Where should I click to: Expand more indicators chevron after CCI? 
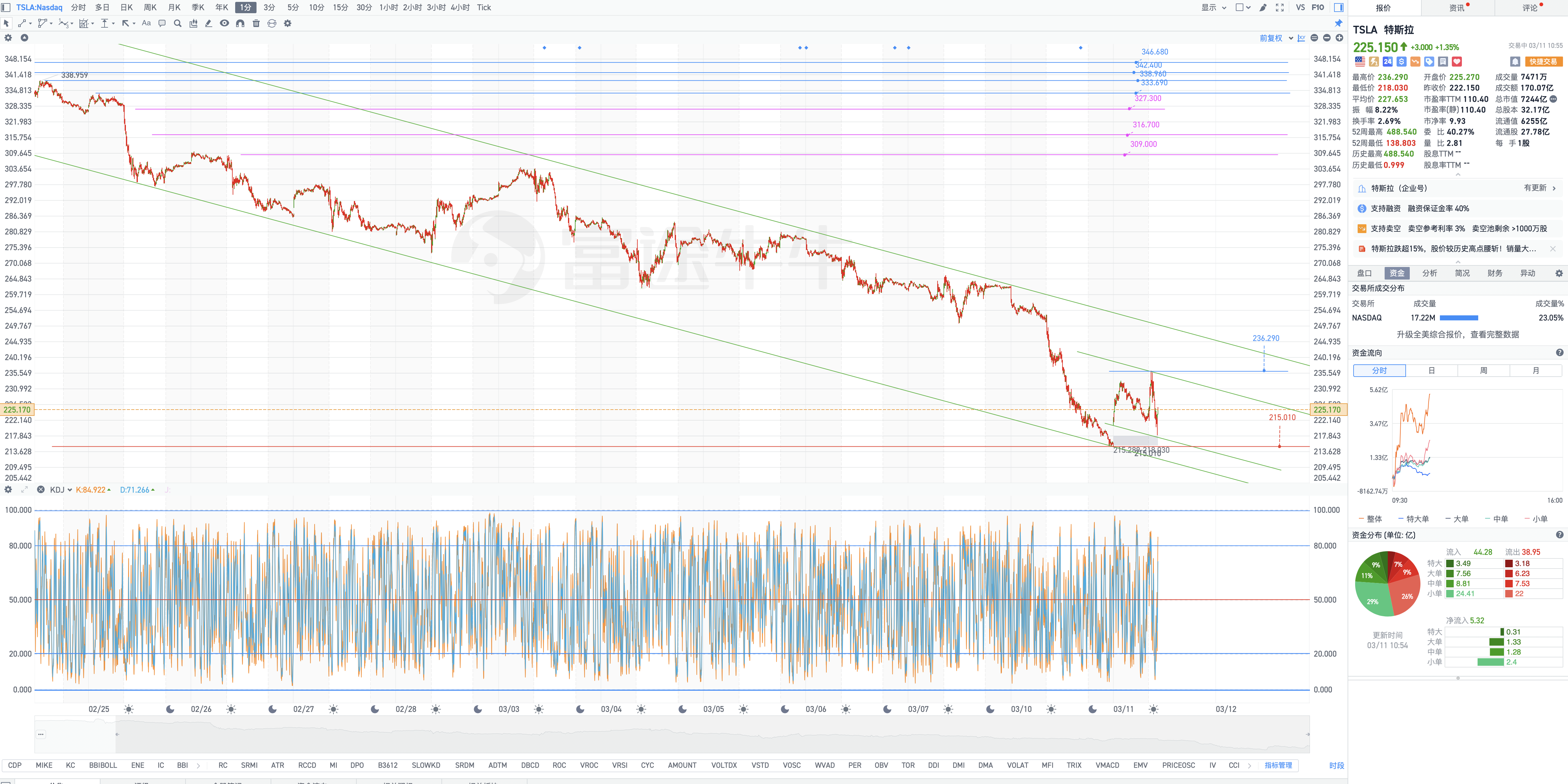[1250, 766]
